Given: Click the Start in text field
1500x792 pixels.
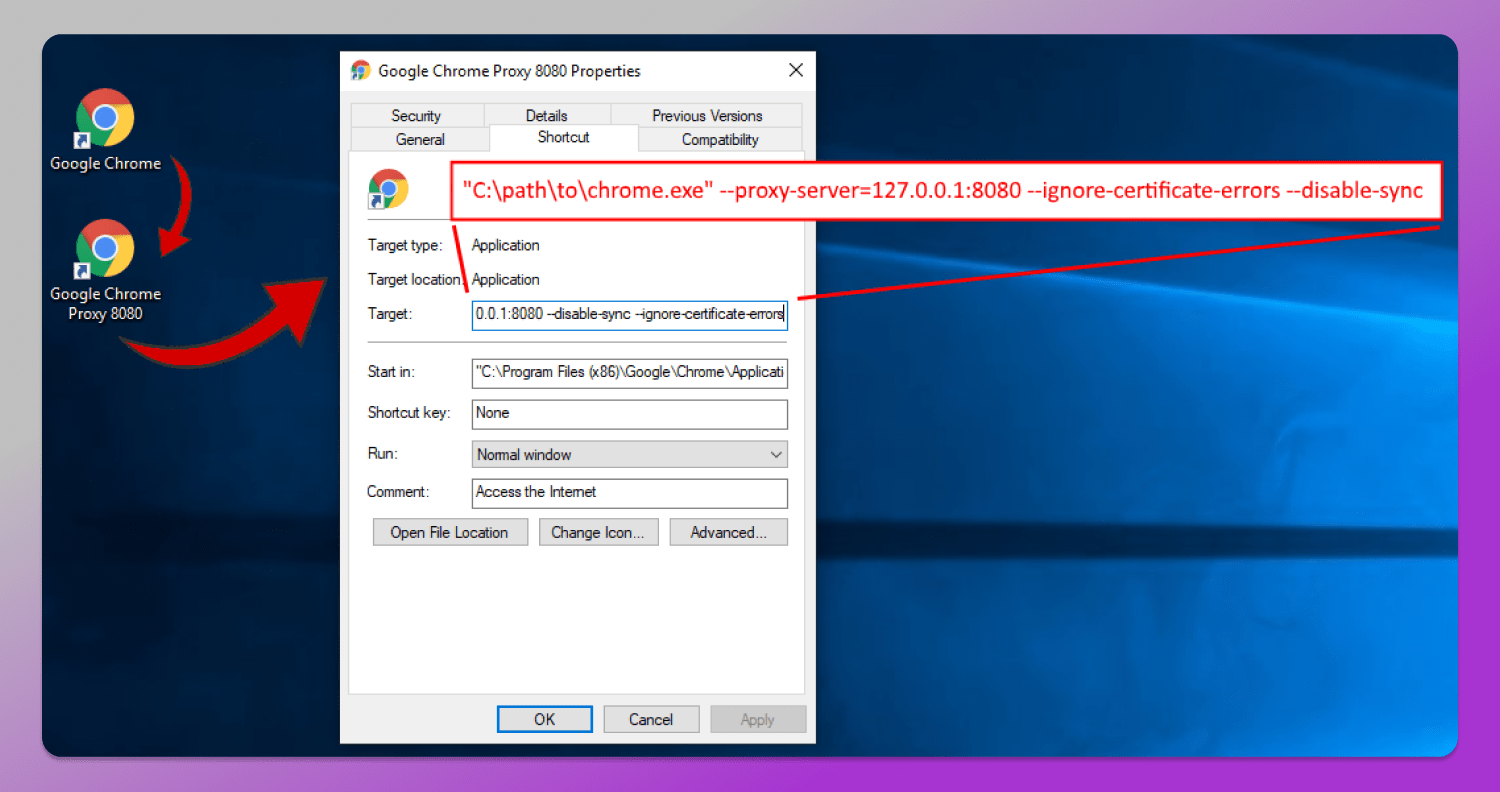Looking at the screenshot, I should click(x=629, y=372).
